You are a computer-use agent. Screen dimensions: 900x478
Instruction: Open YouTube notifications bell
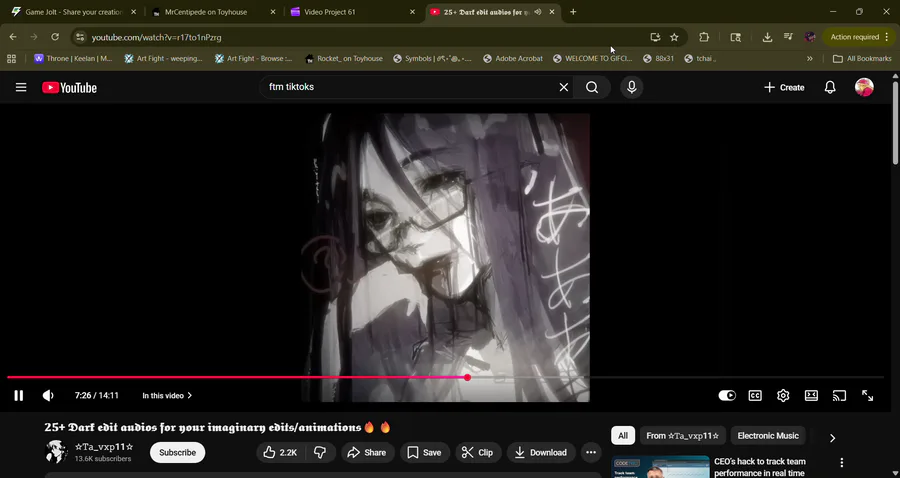pyautogui.click(x=830, y=87)
